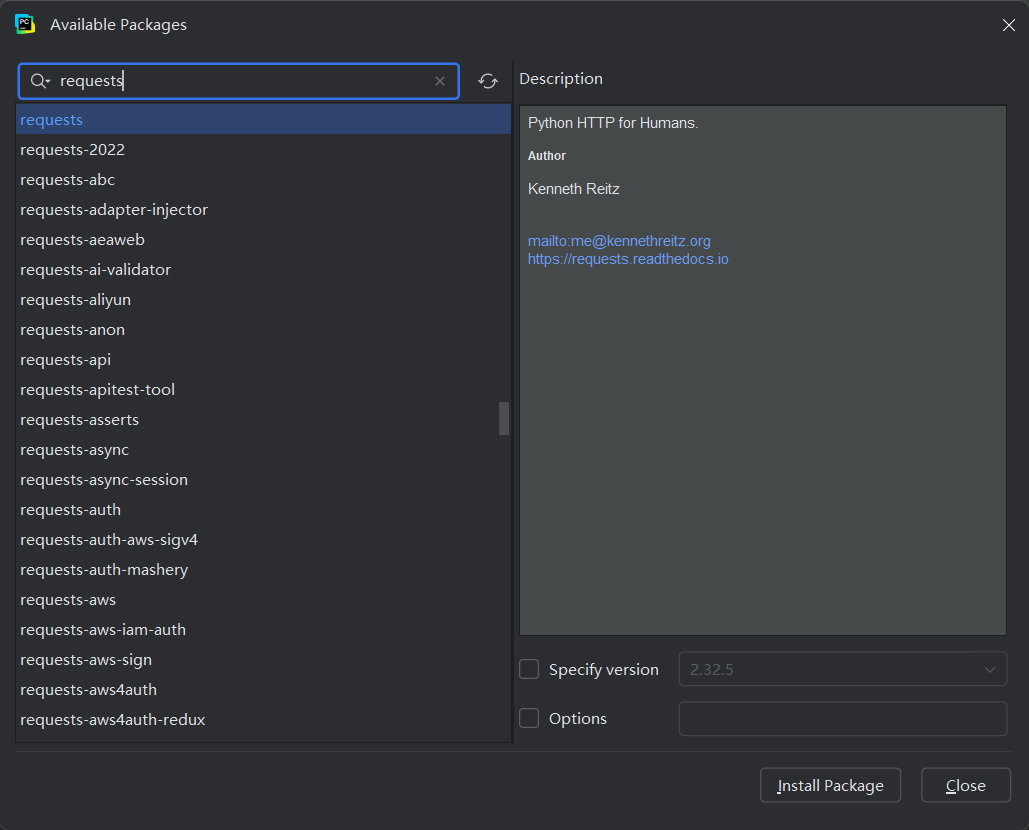Image resolution: width=1029 pixels, height=830 pixels.
Task: Select requests-ai-validator package
Action: tap(263, 270)
